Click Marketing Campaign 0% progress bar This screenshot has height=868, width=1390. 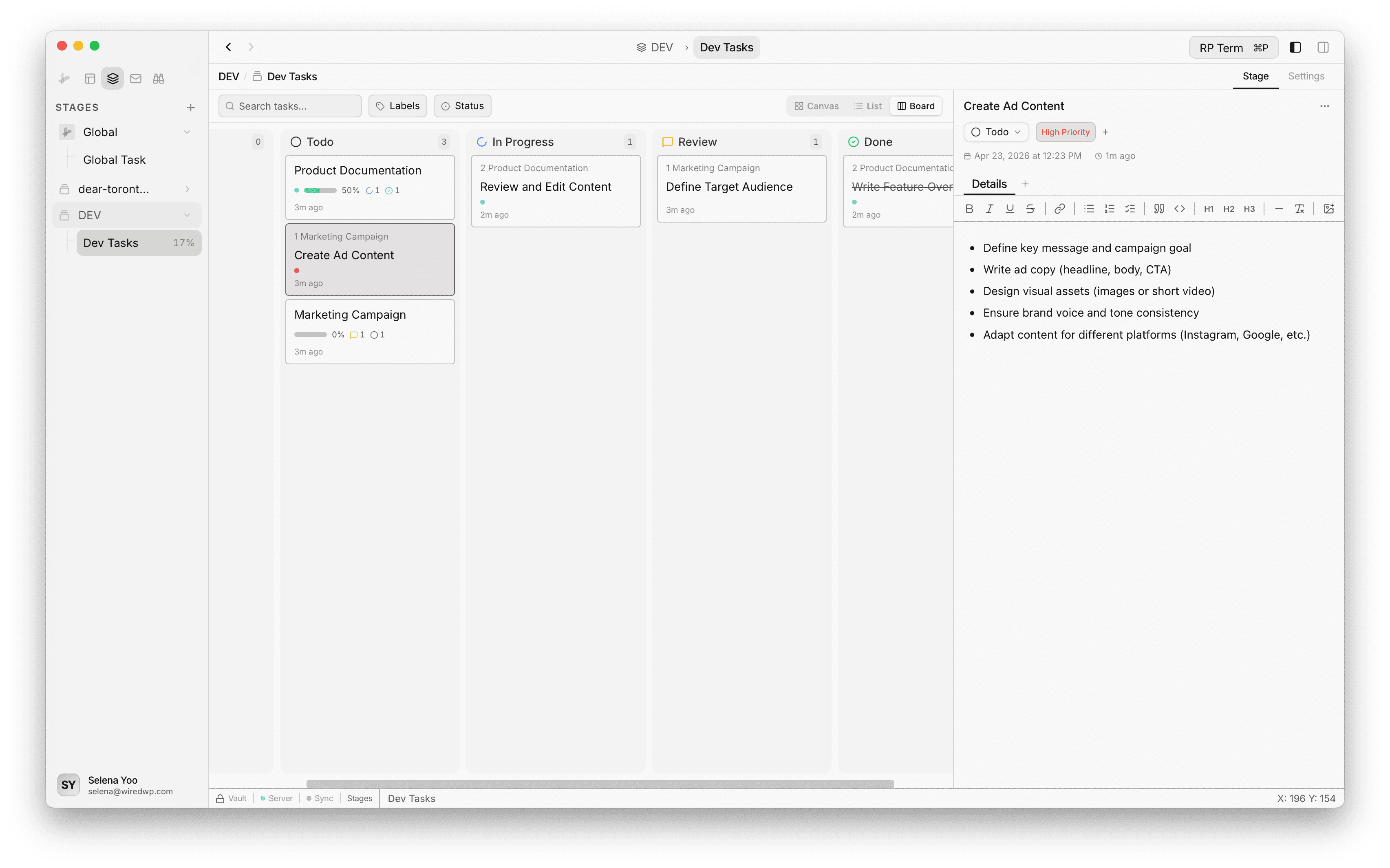[310, 335]
